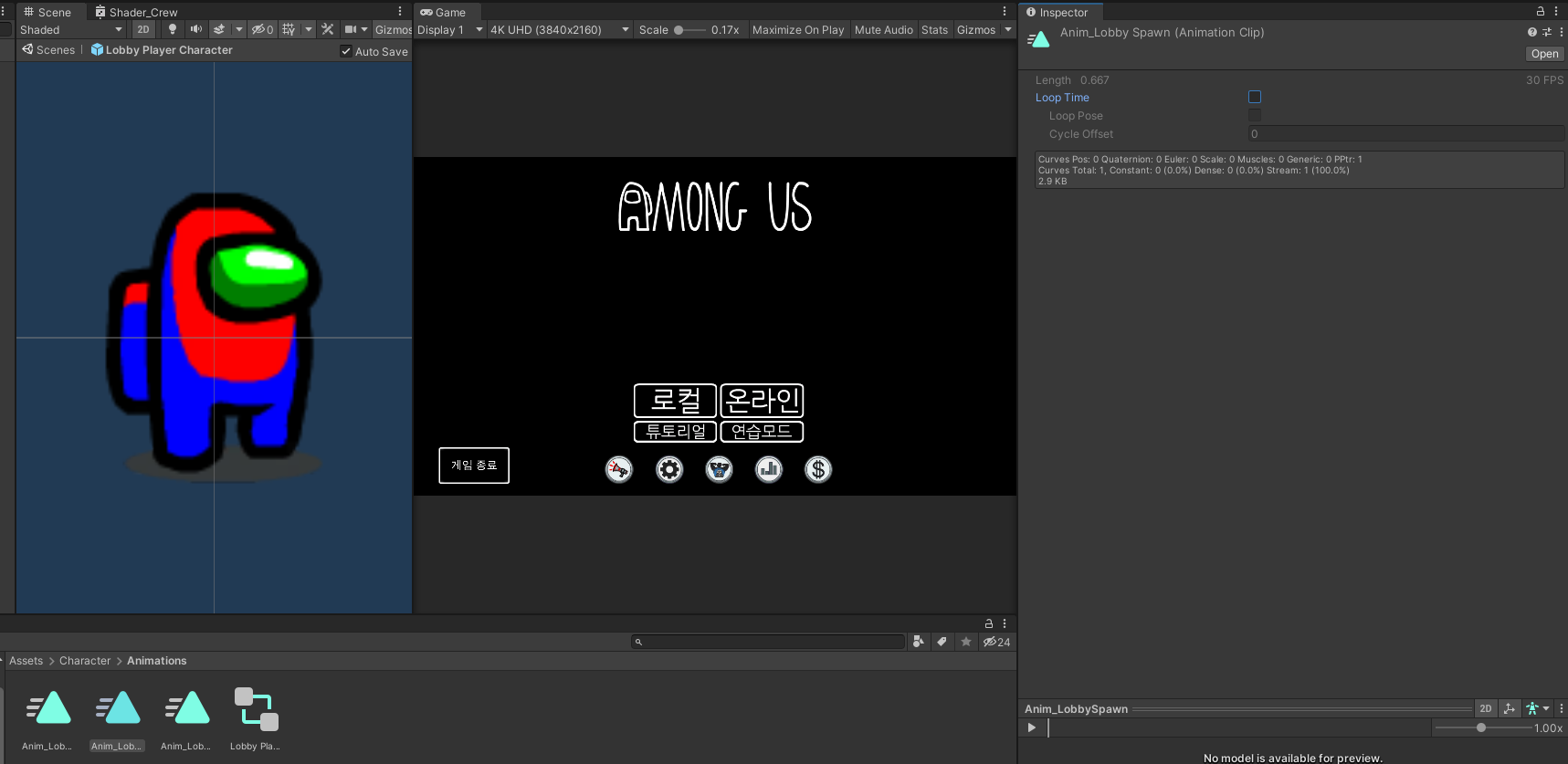Click the 게임 종료 button in Game view
The image size is (1568, 764).
click(x=474, y=466)
